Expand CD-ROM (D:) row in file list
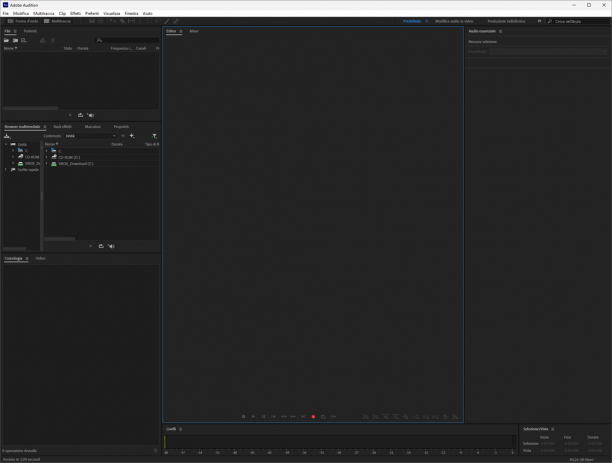Image resolution: width=612 pixels, height=463 pixels. pyautogui.click(x=46, y=157)
